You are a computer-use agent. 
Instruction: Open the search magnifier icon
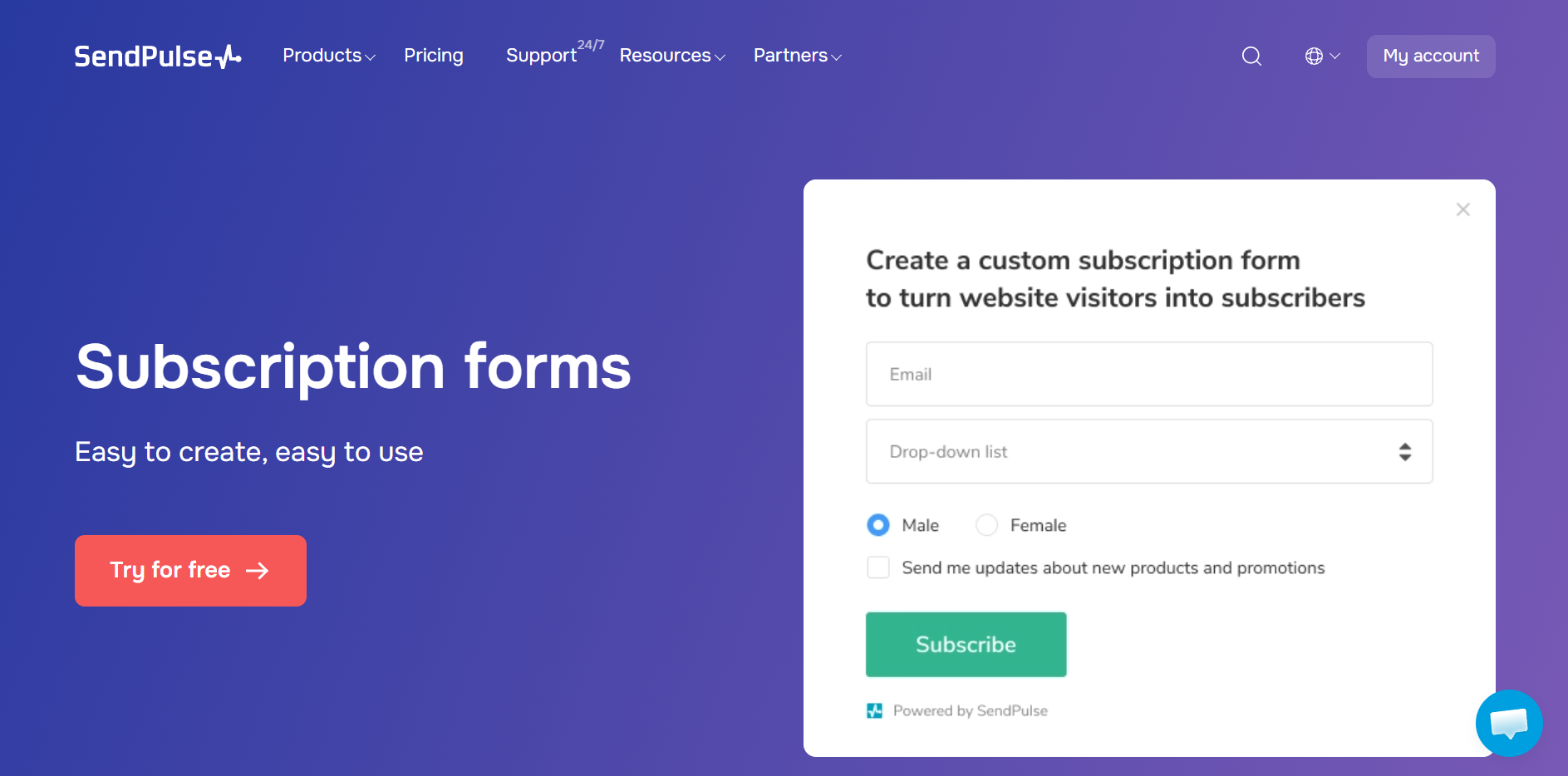pyautogui.click(x=1251, y=56)
